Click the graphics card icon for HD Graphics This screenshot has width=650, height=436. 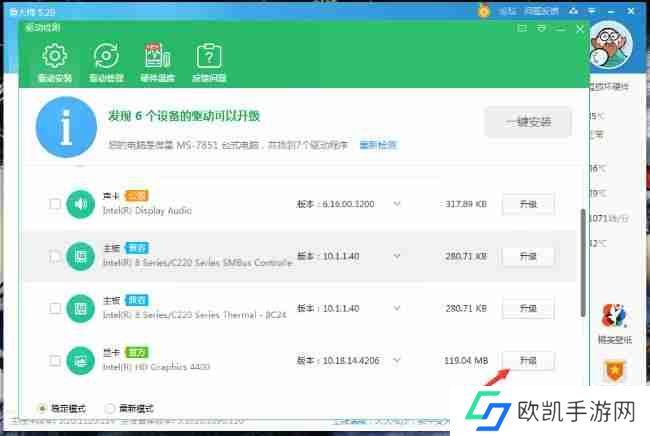pos(80,361)
